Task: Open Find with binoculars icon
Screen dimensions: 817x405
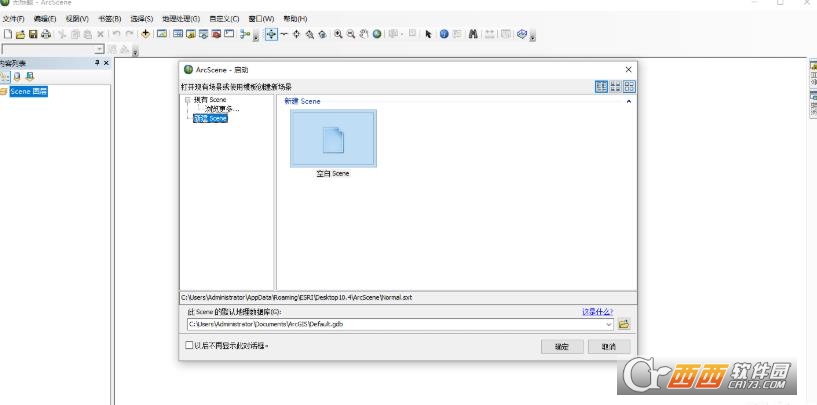Action: [x=473, y=34]
